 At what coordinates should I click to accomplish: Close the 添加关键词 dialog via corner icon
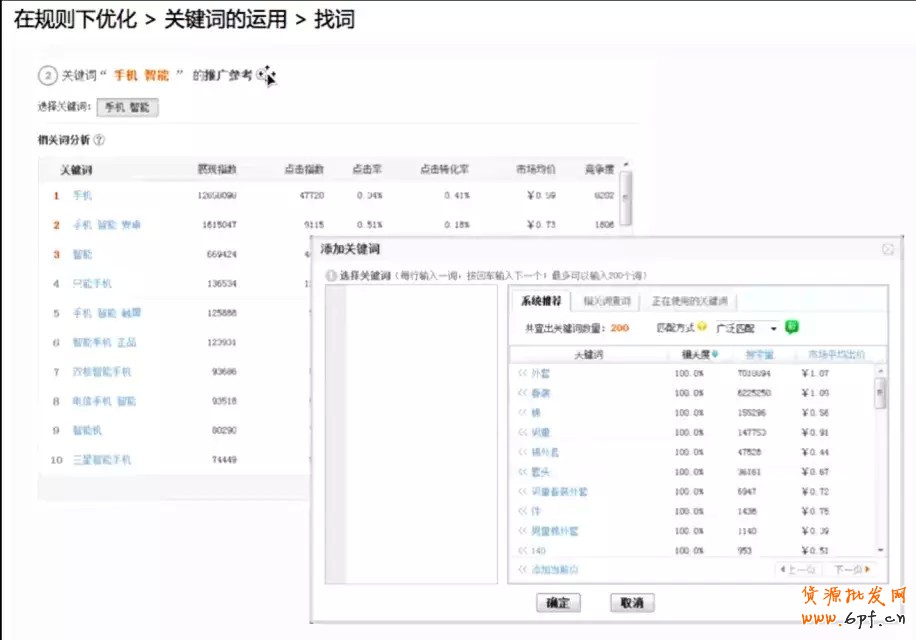pos(886,250)
